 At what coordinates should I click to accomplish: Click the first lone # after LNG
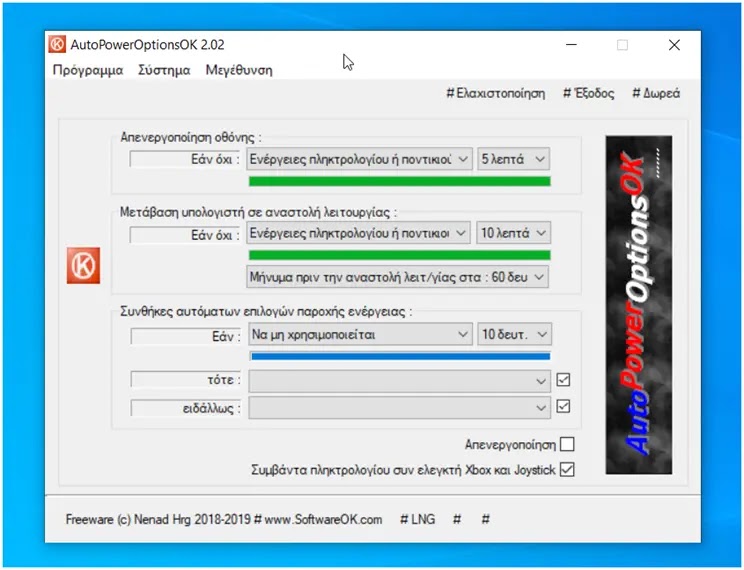456,519
